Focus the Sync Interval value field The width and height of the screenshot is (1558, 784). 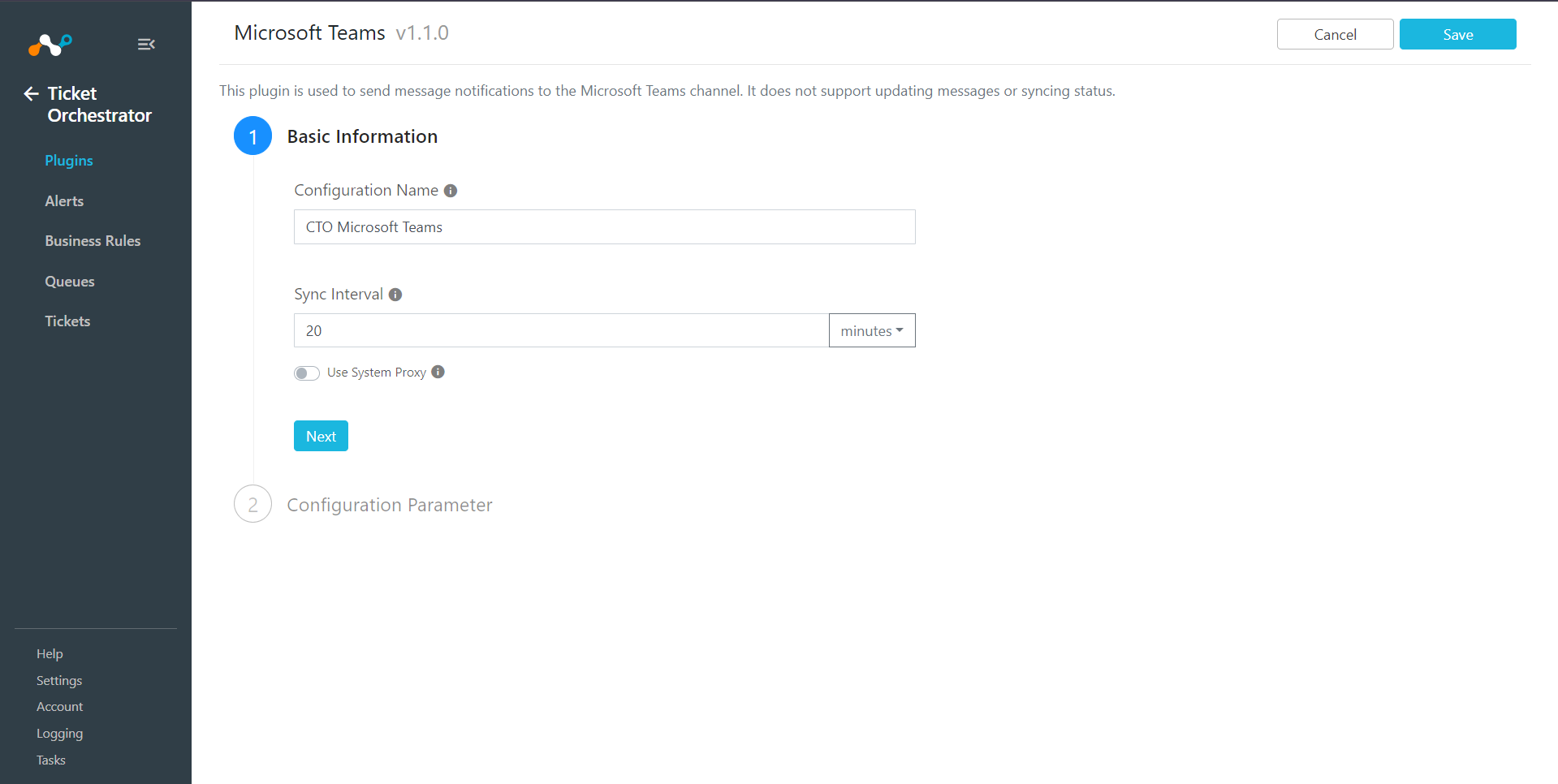(561, 330)
